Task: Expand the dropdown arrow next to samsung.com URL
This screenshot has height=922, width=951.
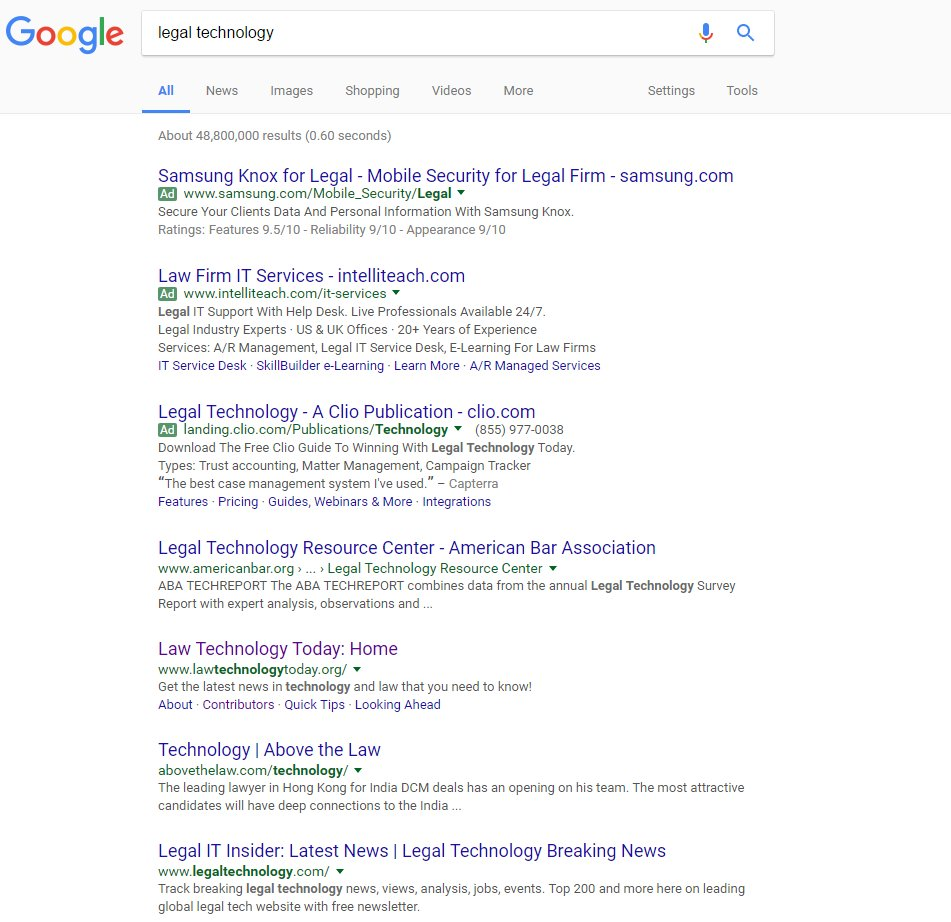Action: (x=461, y=193)
